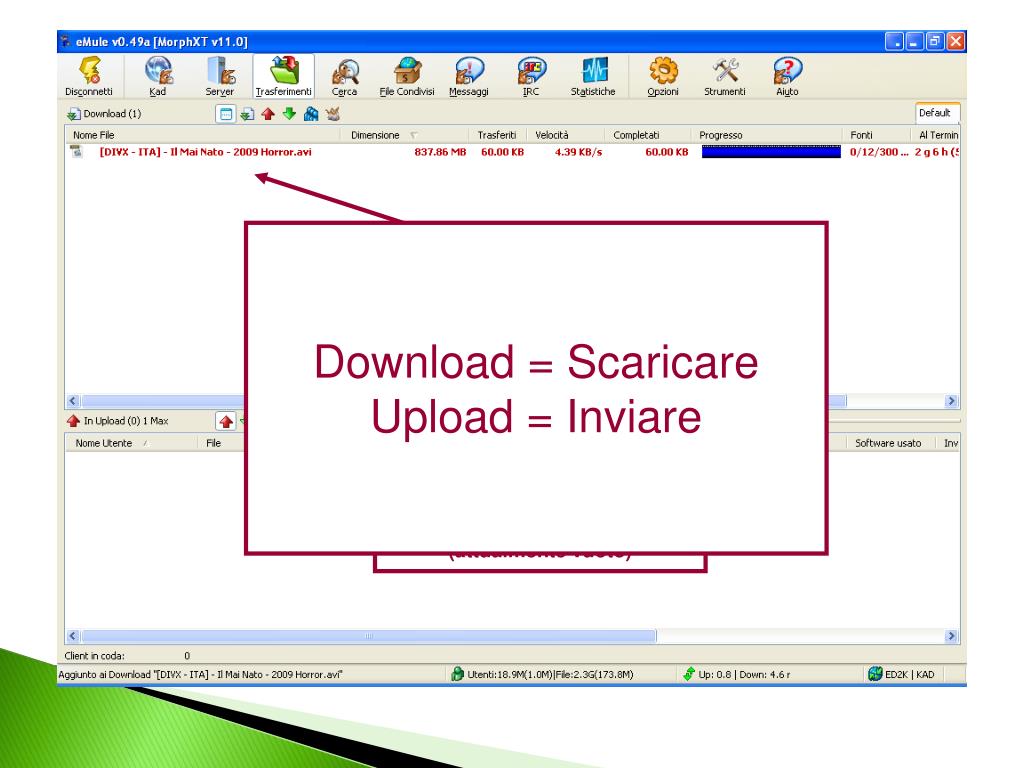
Task: Click the Up/Down transfer arrows status icon
Action: (689, 674)
